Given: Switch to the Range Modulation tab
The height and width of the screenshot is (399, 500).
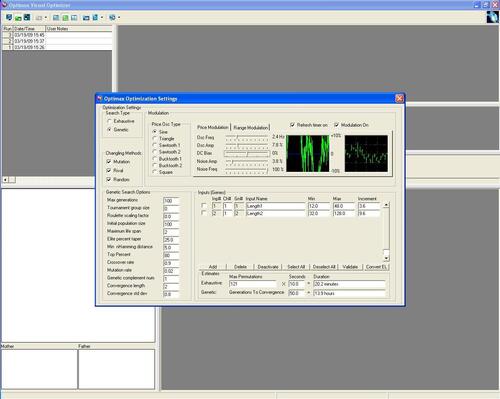Looking at the screenshot, I should pyautogui.click(x=251, y=128).
